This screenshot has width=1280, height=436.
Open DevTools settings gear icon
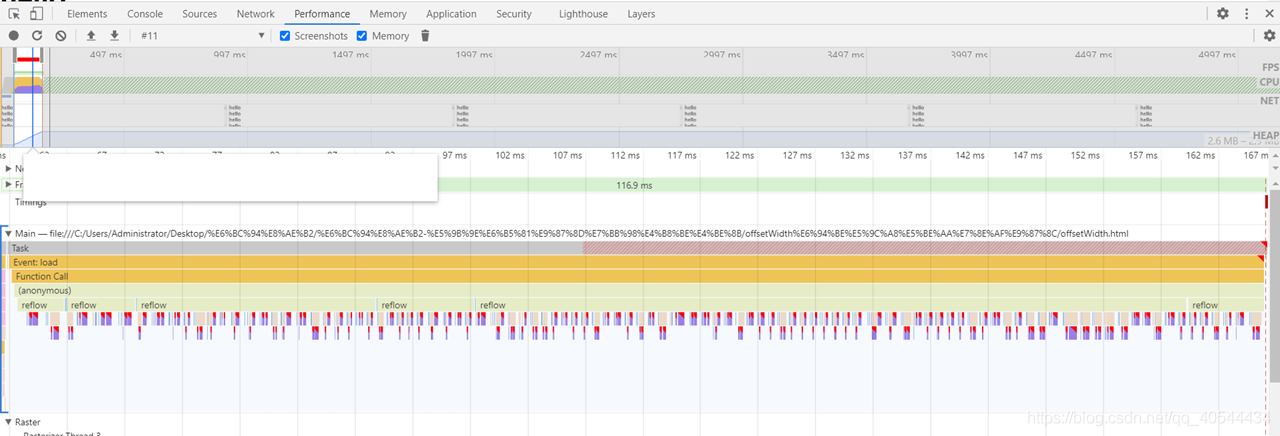(1223, 14)
